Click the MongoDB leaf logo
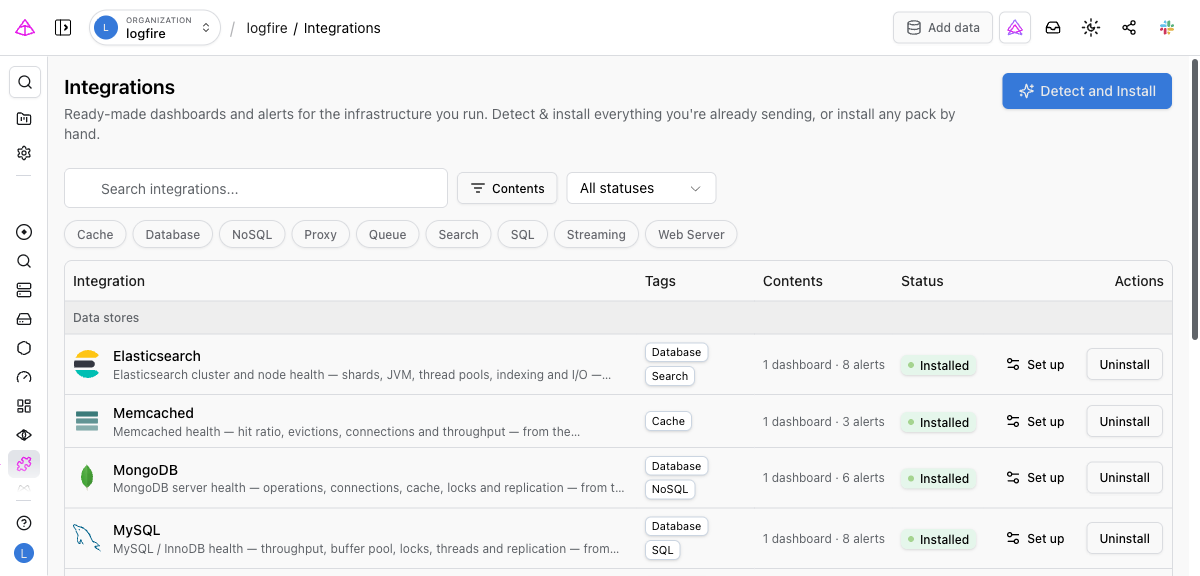This screenshot has width=1200, height=576. coord(87,478)
